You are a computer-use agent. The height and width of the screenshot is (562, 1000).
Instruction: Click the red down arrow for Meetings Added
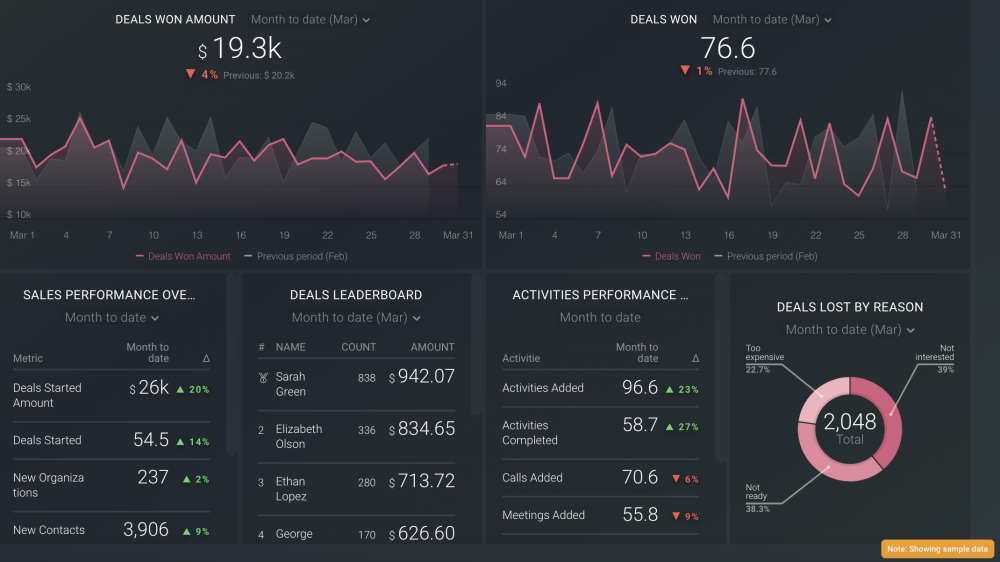click(677, 517)
